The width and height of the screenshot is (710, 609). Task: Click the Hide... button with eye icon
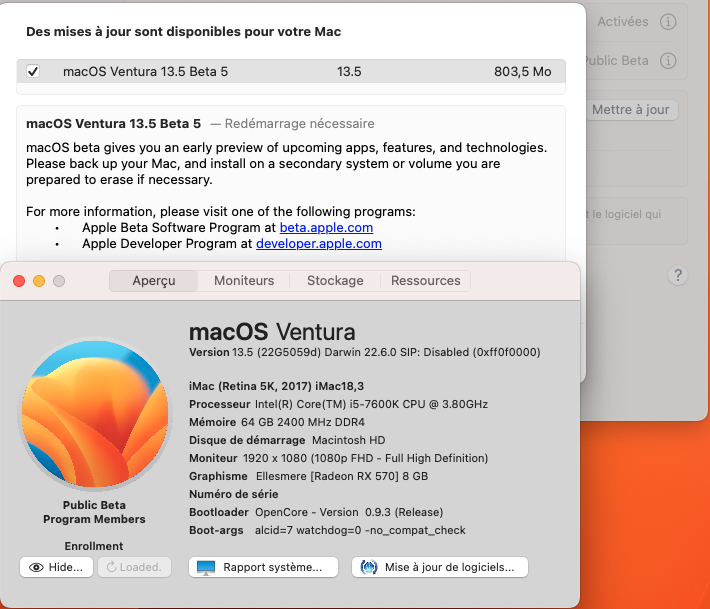(x=56, y=567)
